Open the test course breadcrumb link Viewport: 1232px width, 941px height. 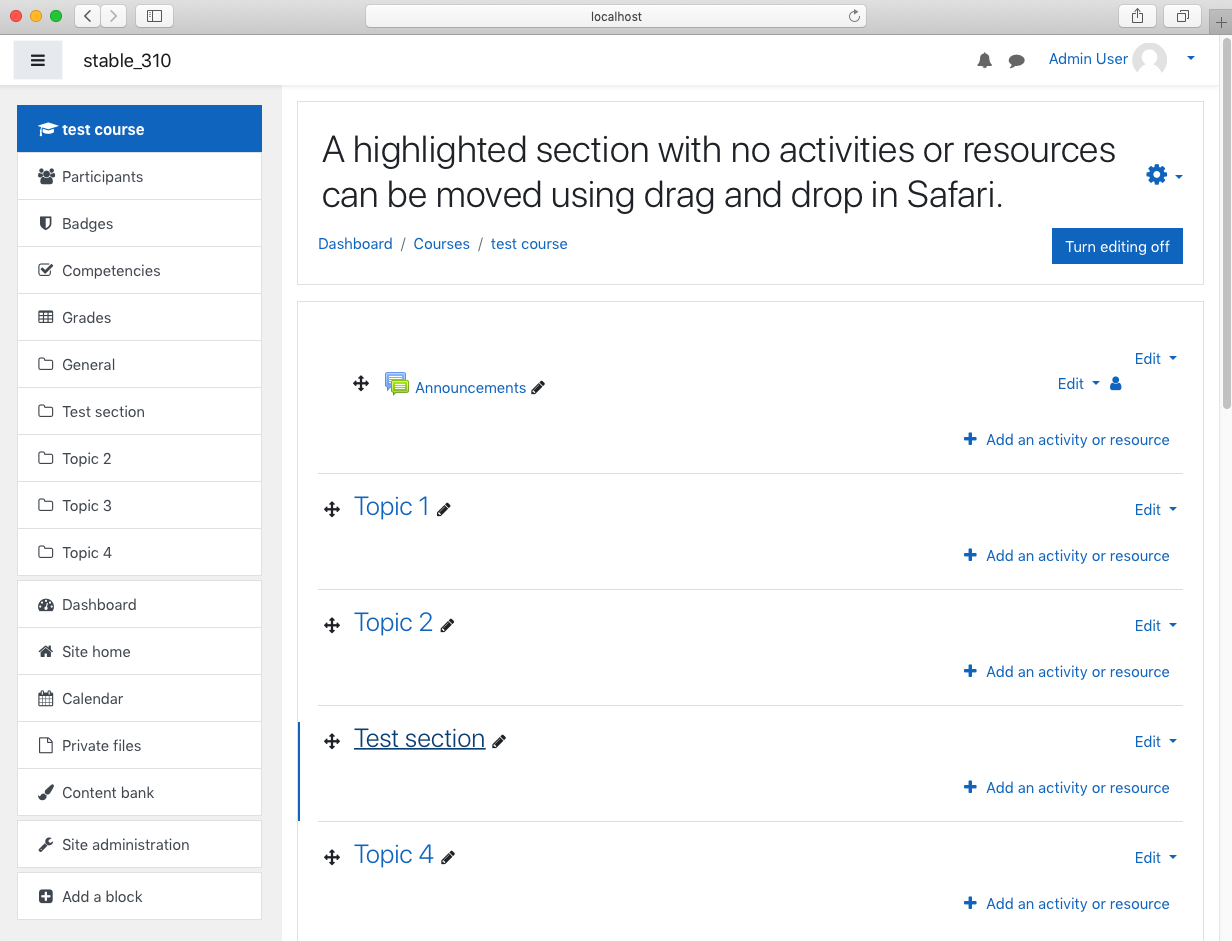[529, 244]
